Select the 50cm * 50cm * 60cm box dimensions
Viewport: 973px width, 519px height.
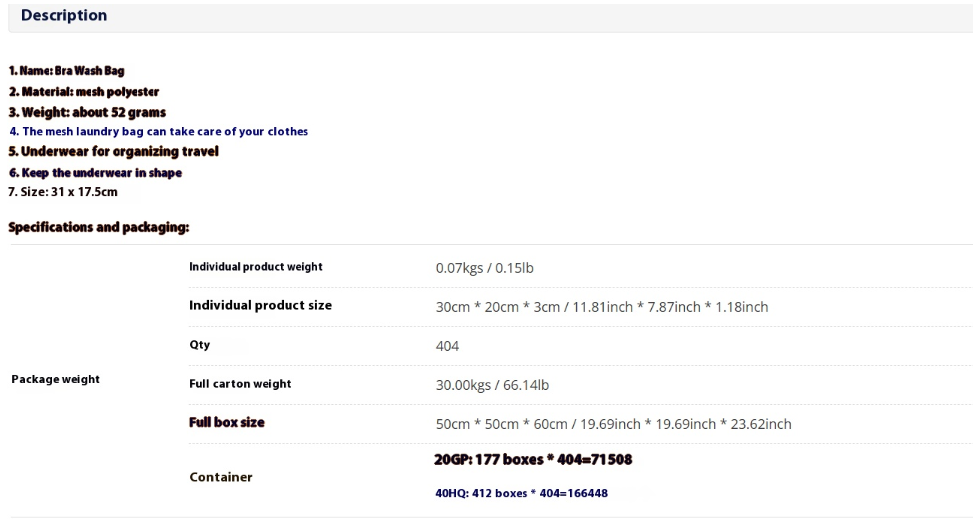[x=614, y=424]
